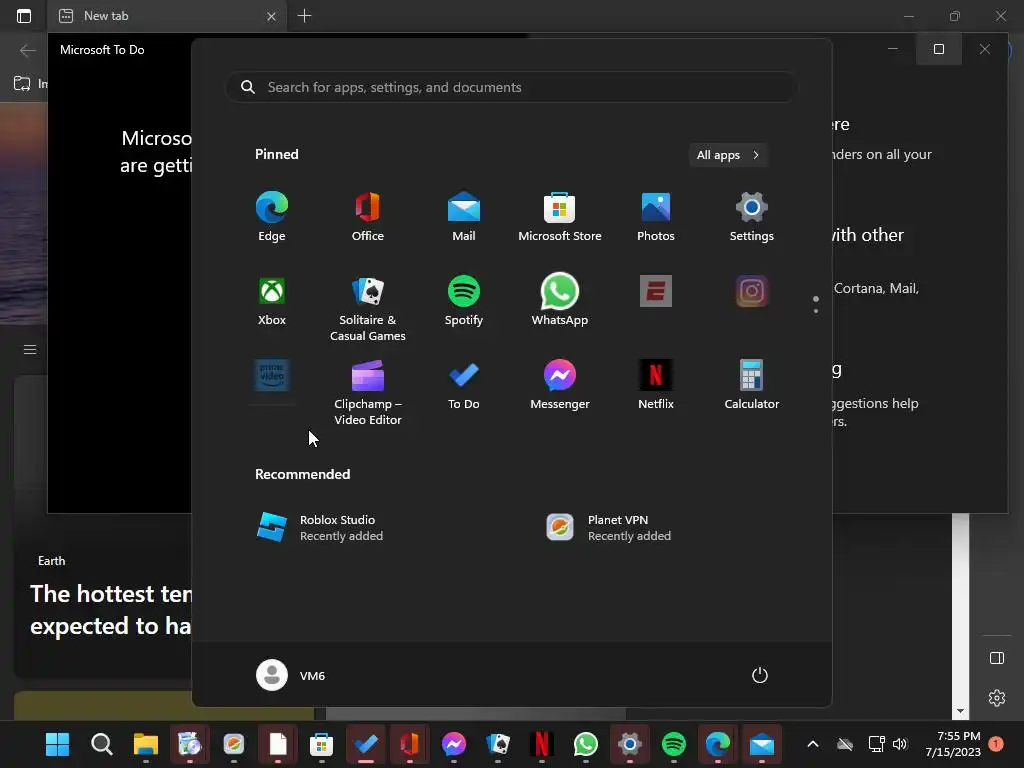
Task: Click the Prime Video pinned icon
Action: [272, 375]
